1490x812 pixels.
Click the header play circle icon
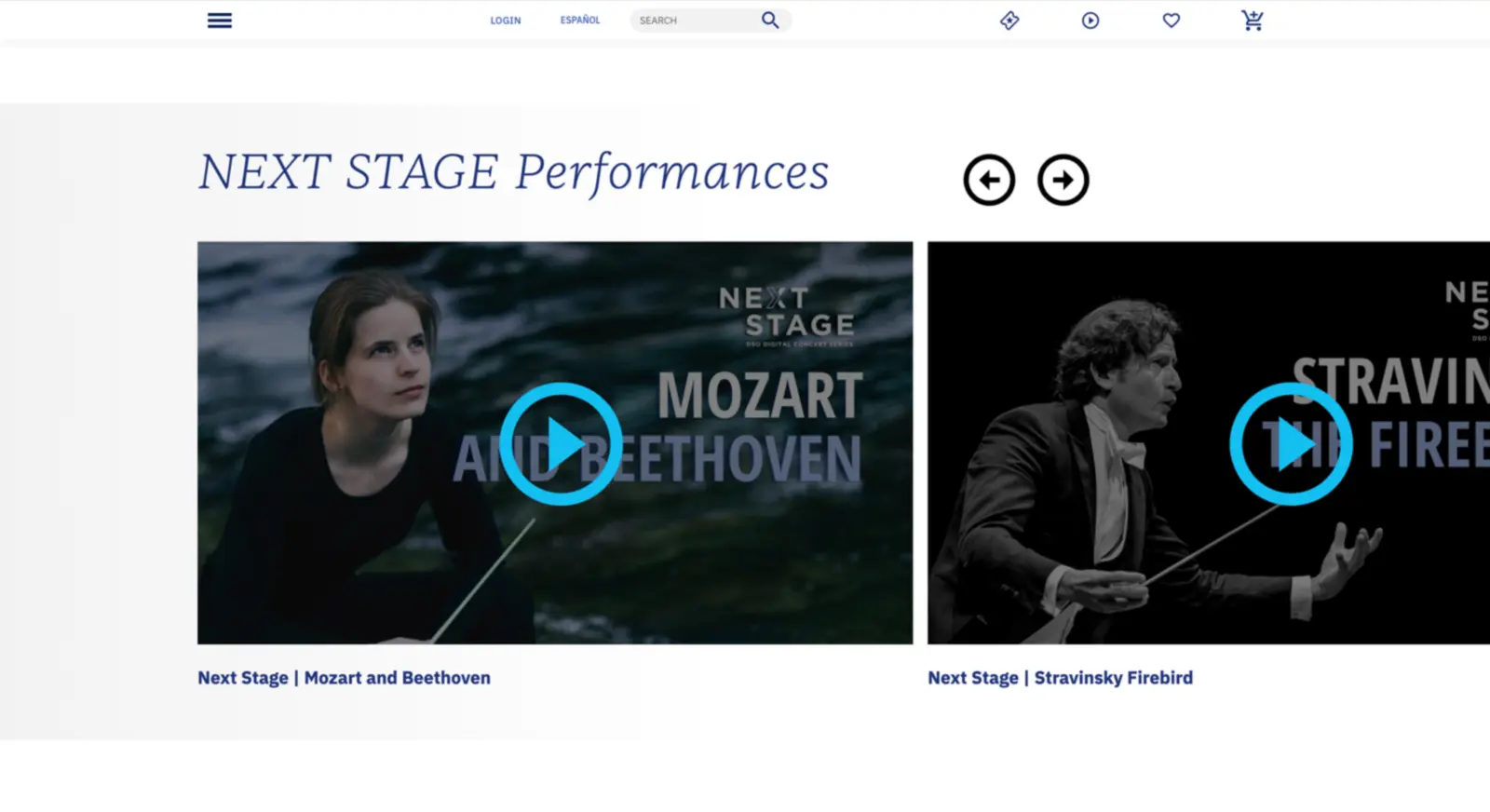1090,20
